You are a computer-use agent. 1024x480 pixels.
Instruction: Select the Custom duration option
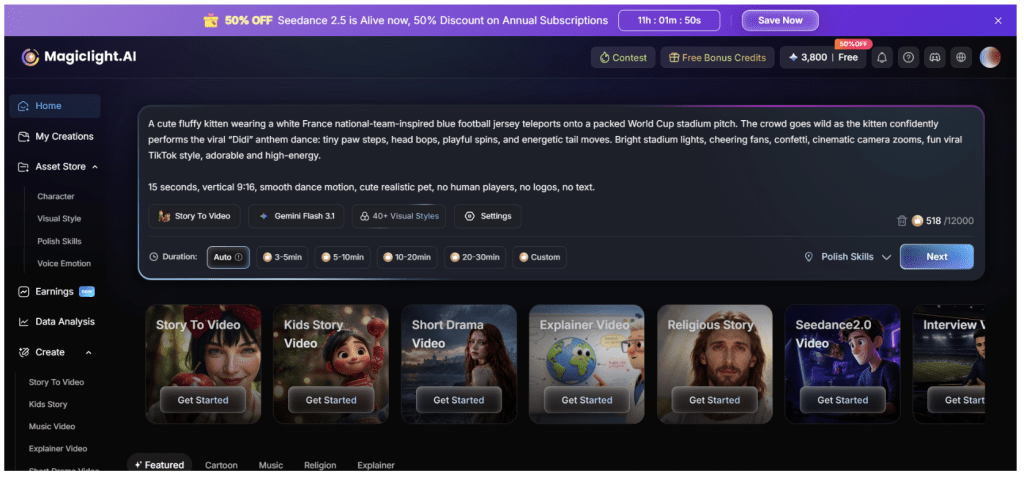(539, 257)
